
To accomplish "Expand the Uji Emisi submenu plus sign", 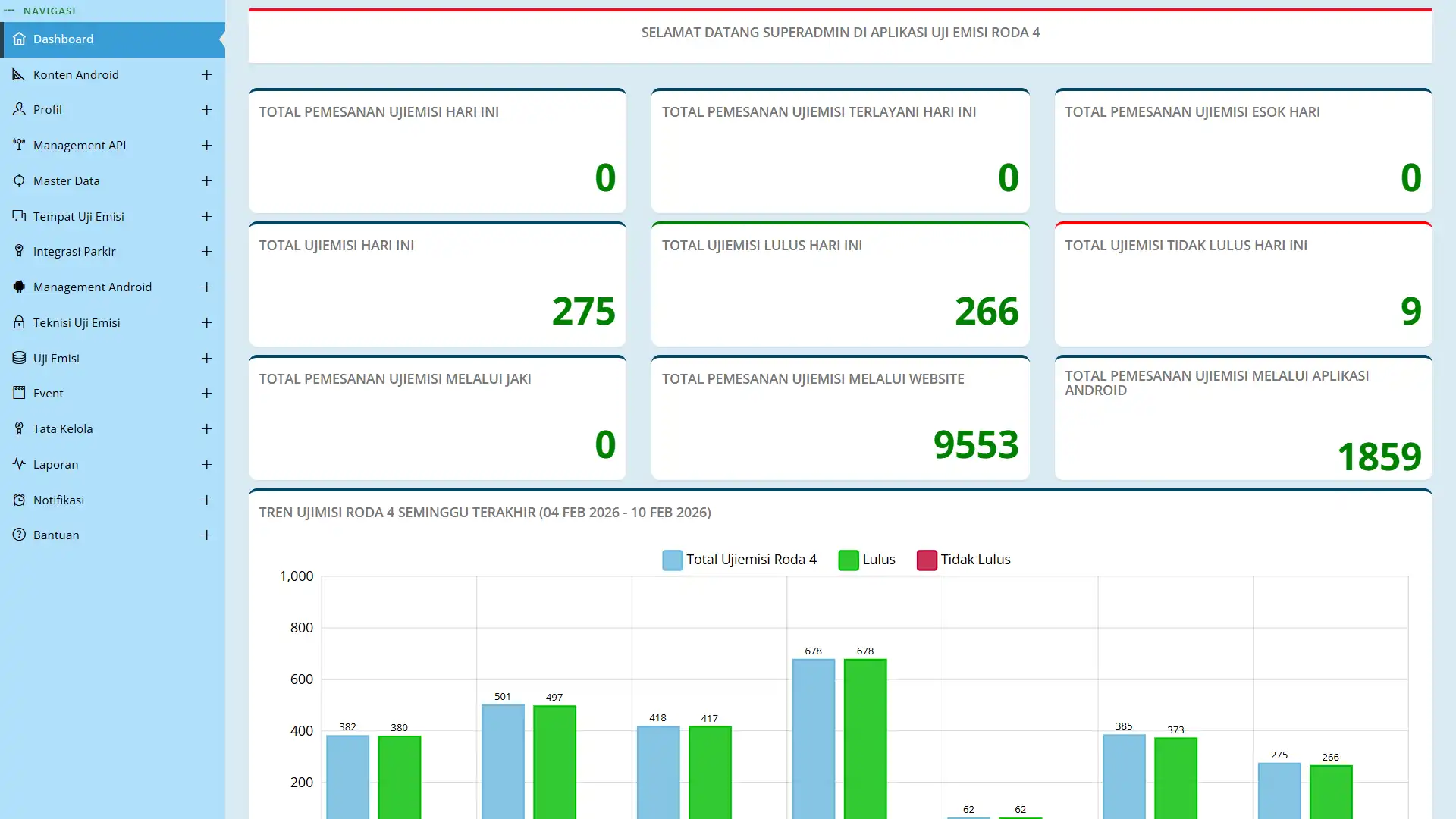I will pos(206,358).
